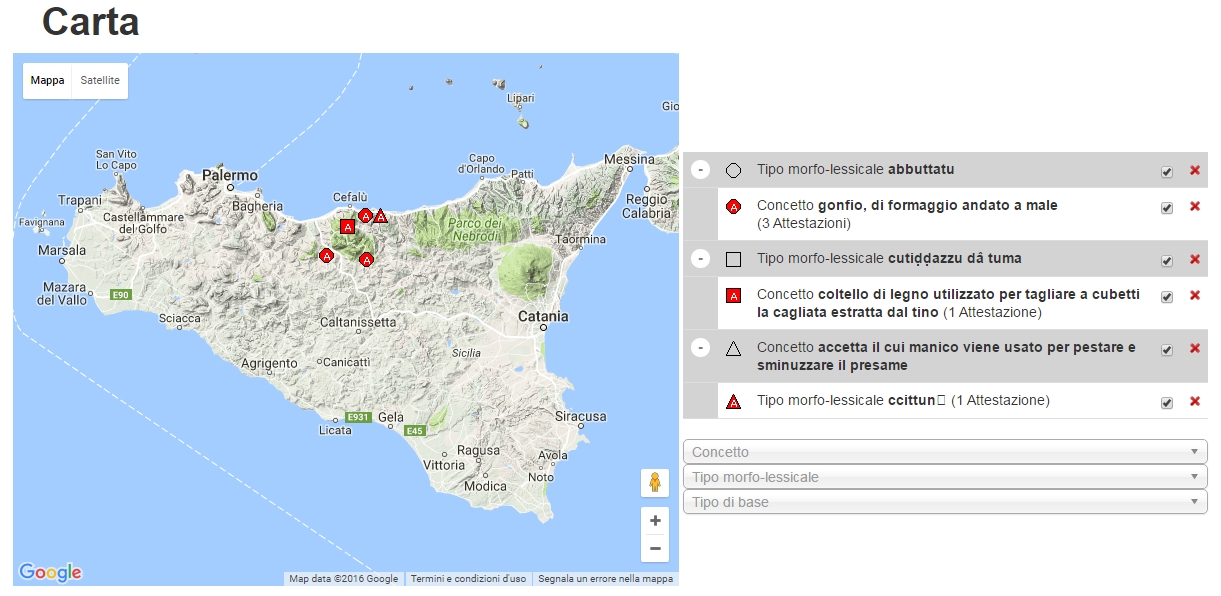
Task: Select the Mappa map view
Action: 47,81
